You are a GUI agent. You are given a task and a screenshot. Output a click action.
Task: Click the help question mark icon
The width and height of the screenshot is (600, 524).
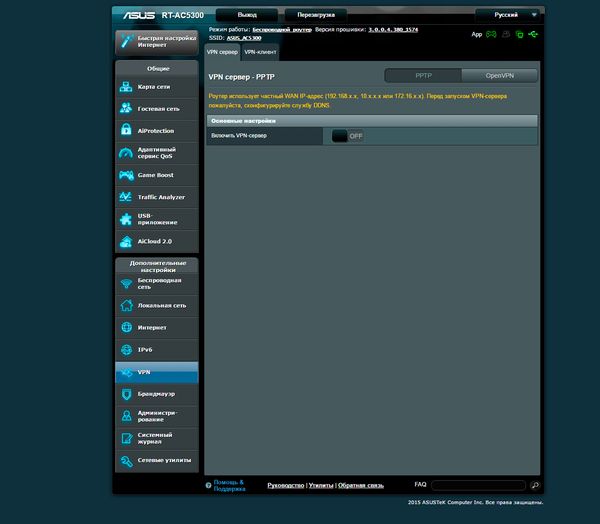(208, 485)
